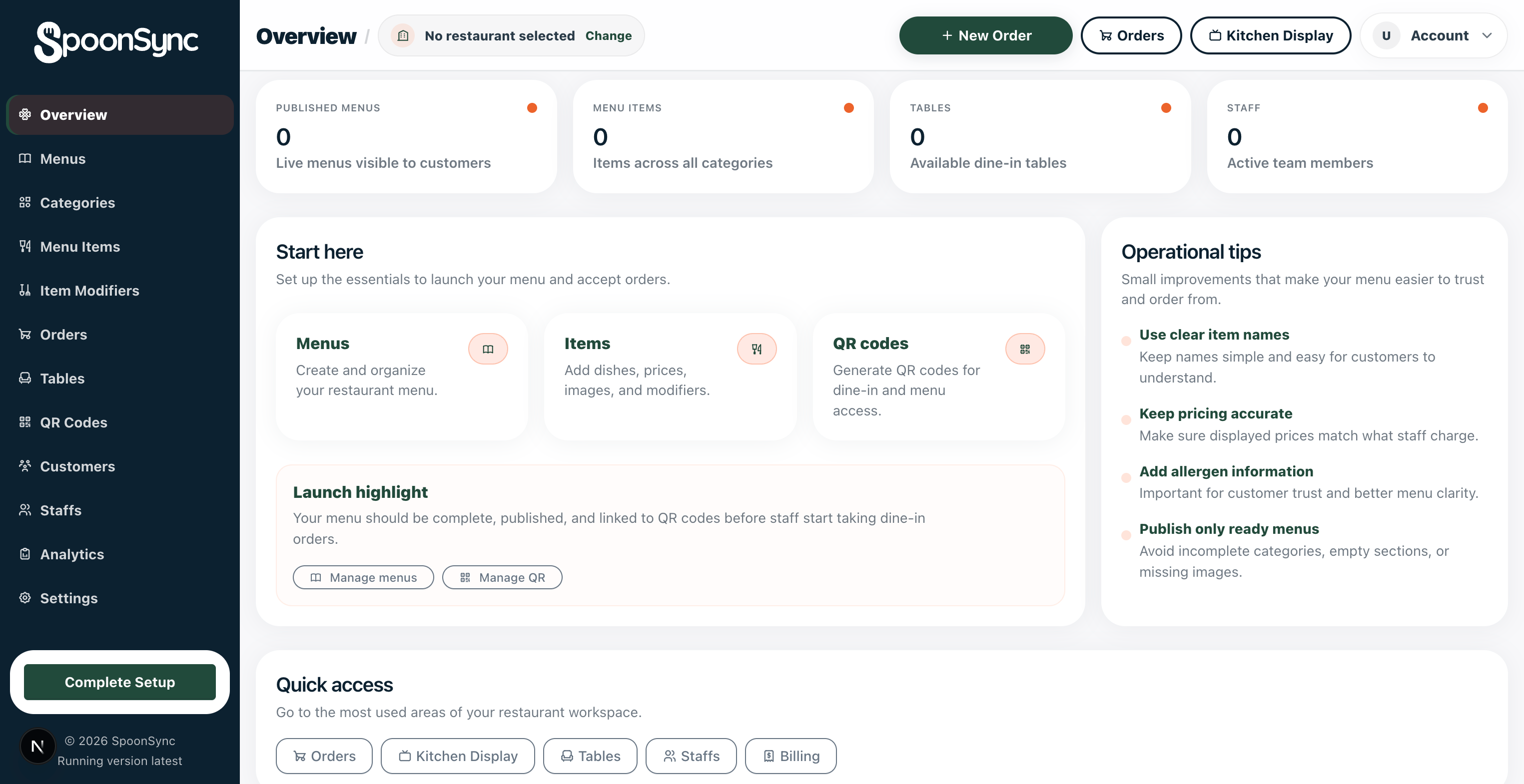
Task: Open the Menus setup card
Action: coord(402,377)
